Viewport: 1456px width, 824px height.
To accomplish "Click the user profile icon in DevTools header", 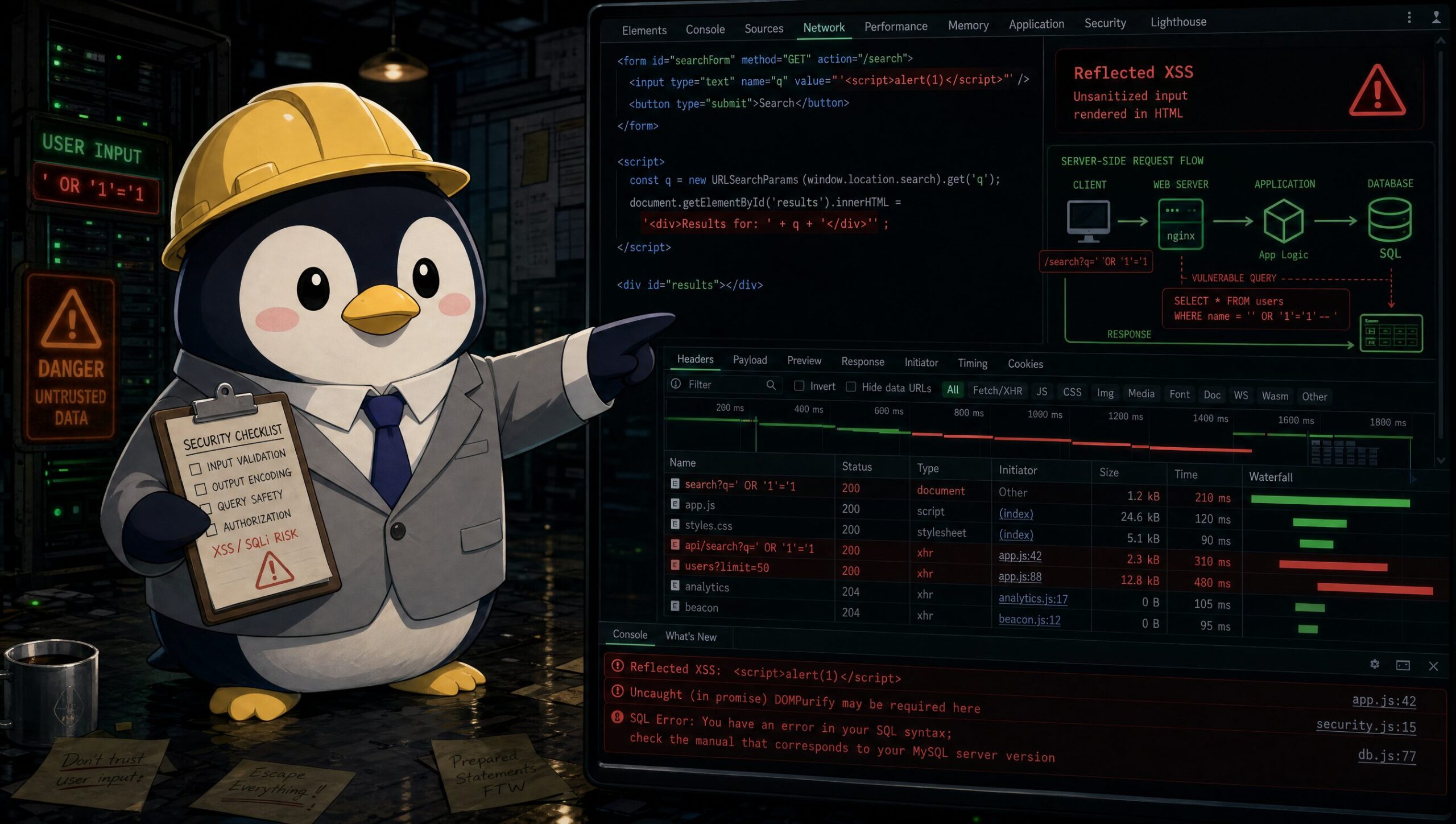I will [1436, 18].
